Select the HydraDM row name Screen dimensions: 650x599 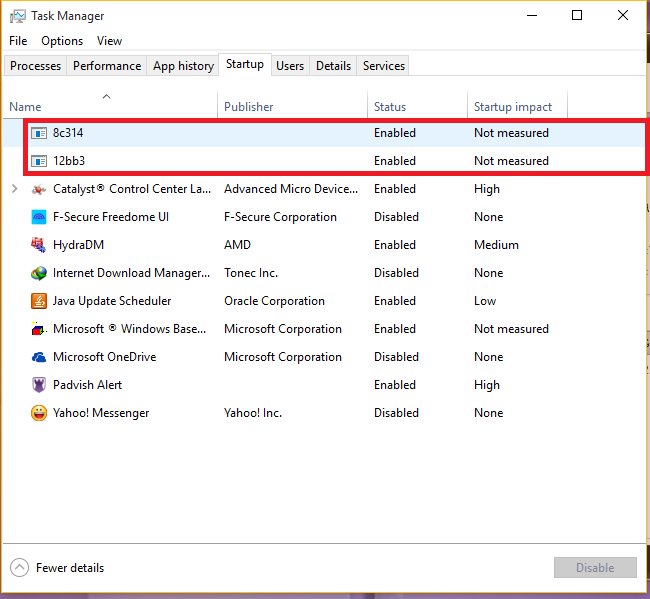tap(78, 245)
